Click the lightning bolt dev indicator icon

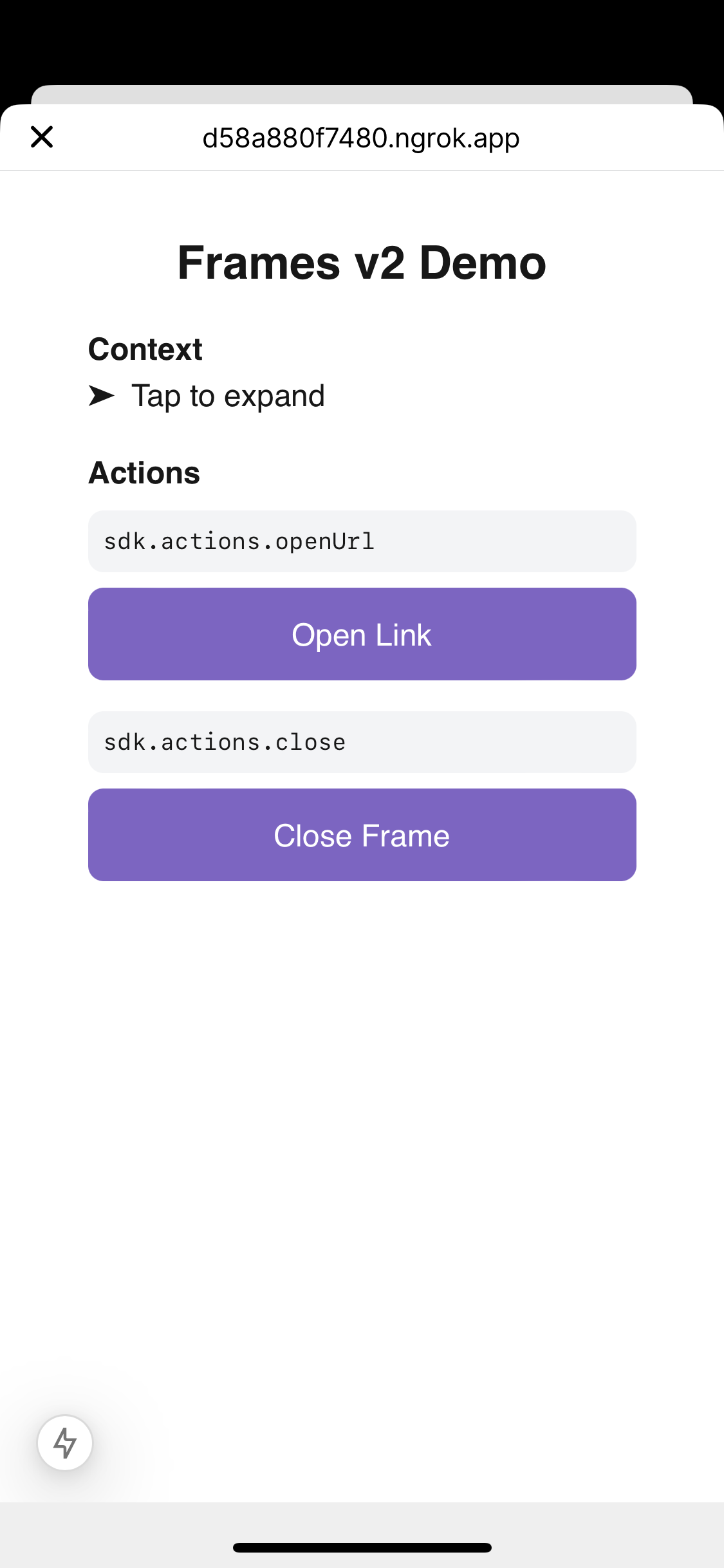[65, 1442]
